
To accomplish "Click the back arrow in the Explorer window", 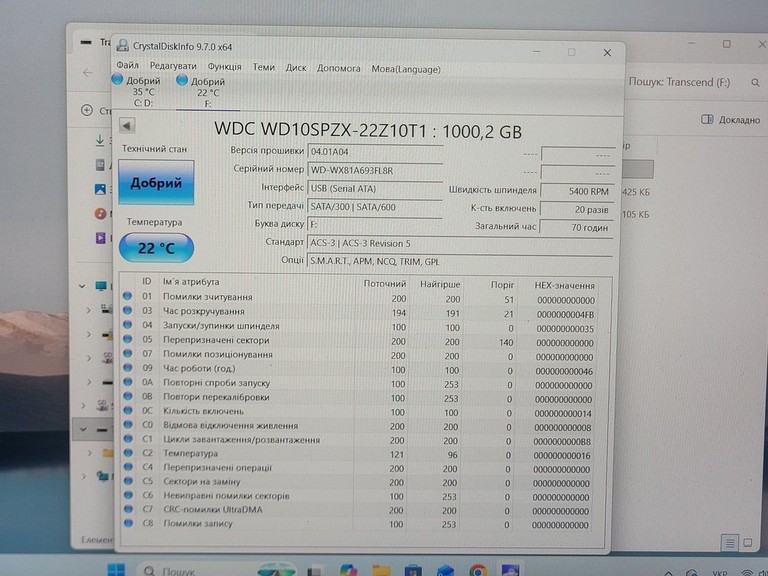I will (x=88, y=72).
